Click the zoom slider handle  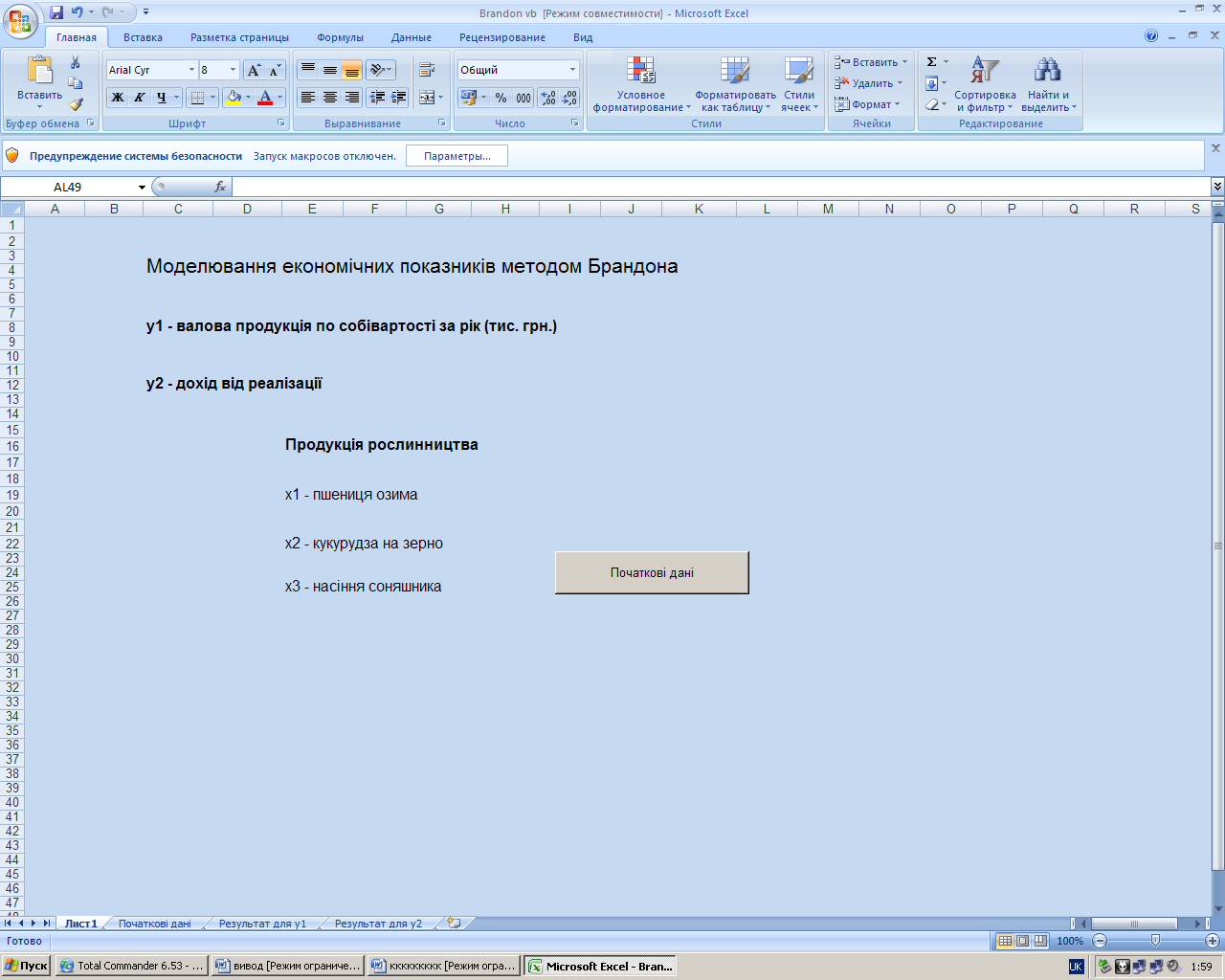click(x=1155, y=941)
